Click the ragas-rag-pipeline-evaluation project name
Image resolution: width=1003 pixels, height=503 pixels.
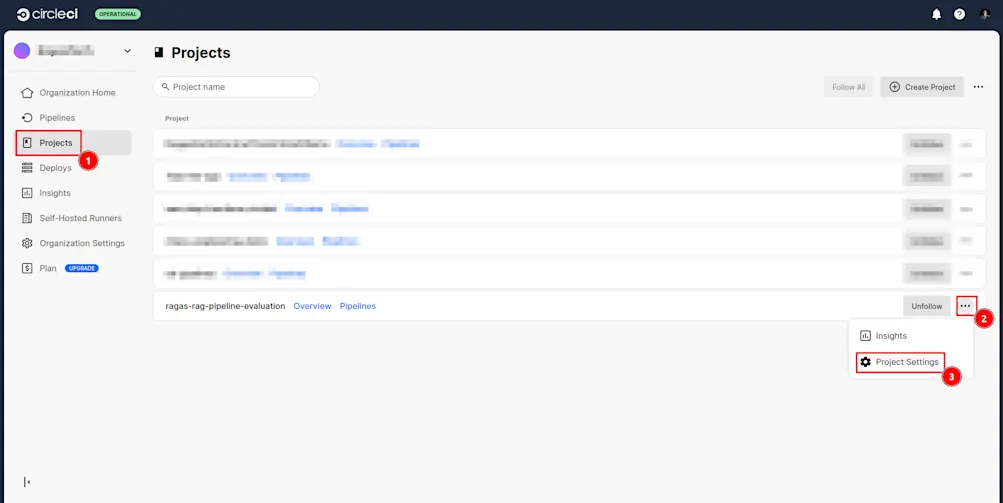(x=225, y=306)
